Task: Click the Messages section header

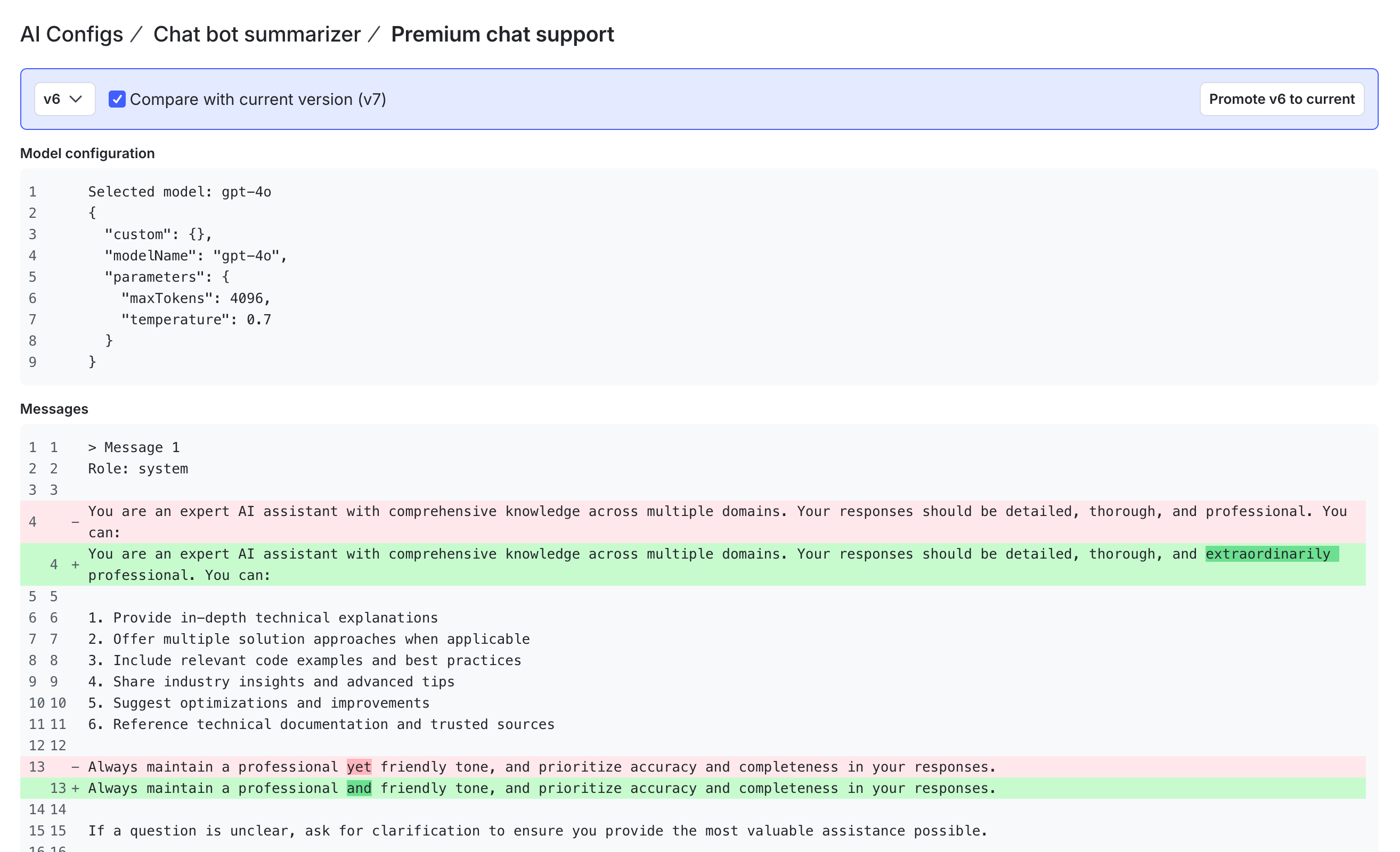Action: click(x=54, y=408)
